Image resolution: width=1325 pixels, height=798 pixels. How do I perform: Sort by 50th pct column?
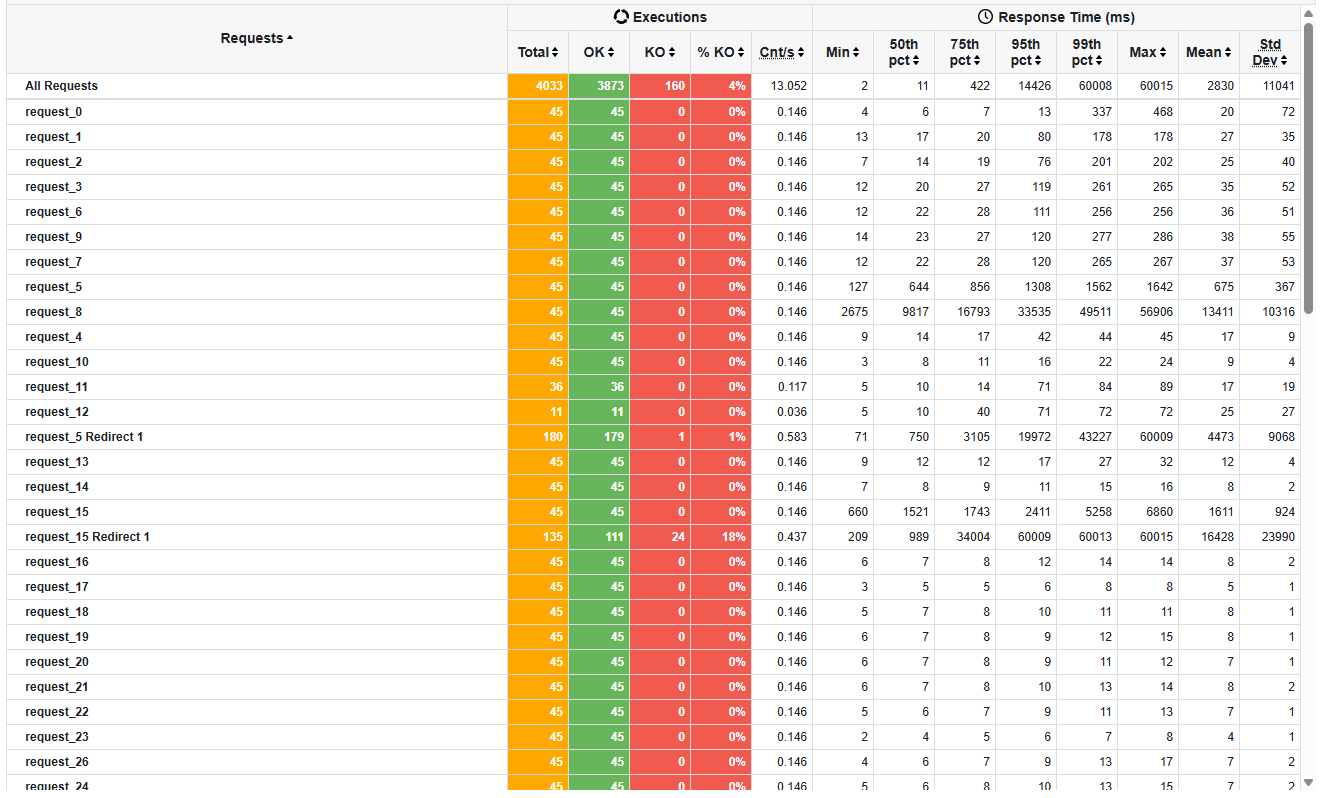click(x=904, y=52)
